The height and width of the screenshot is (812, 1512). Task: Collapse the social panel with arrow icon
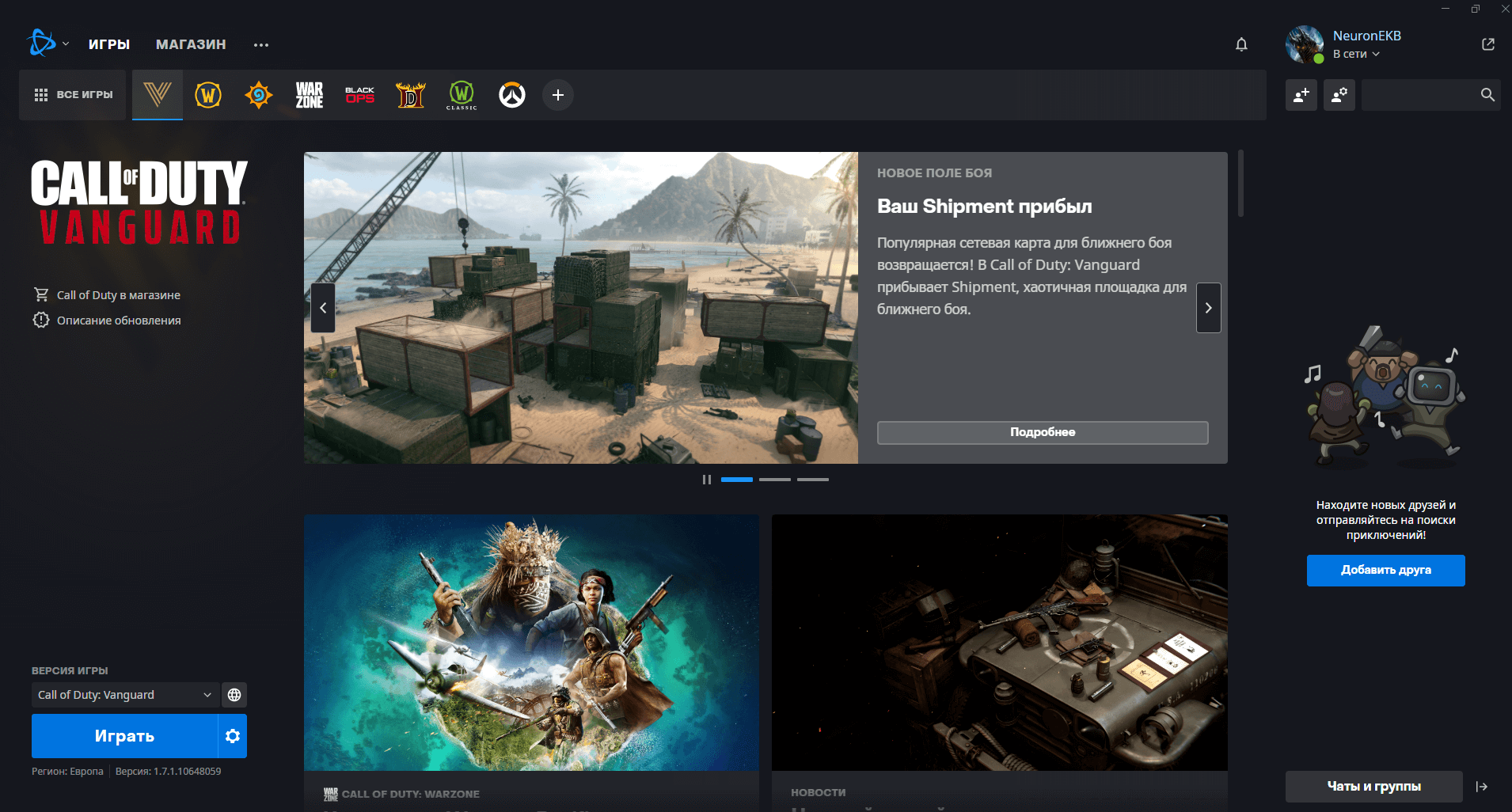[1482, 787]
